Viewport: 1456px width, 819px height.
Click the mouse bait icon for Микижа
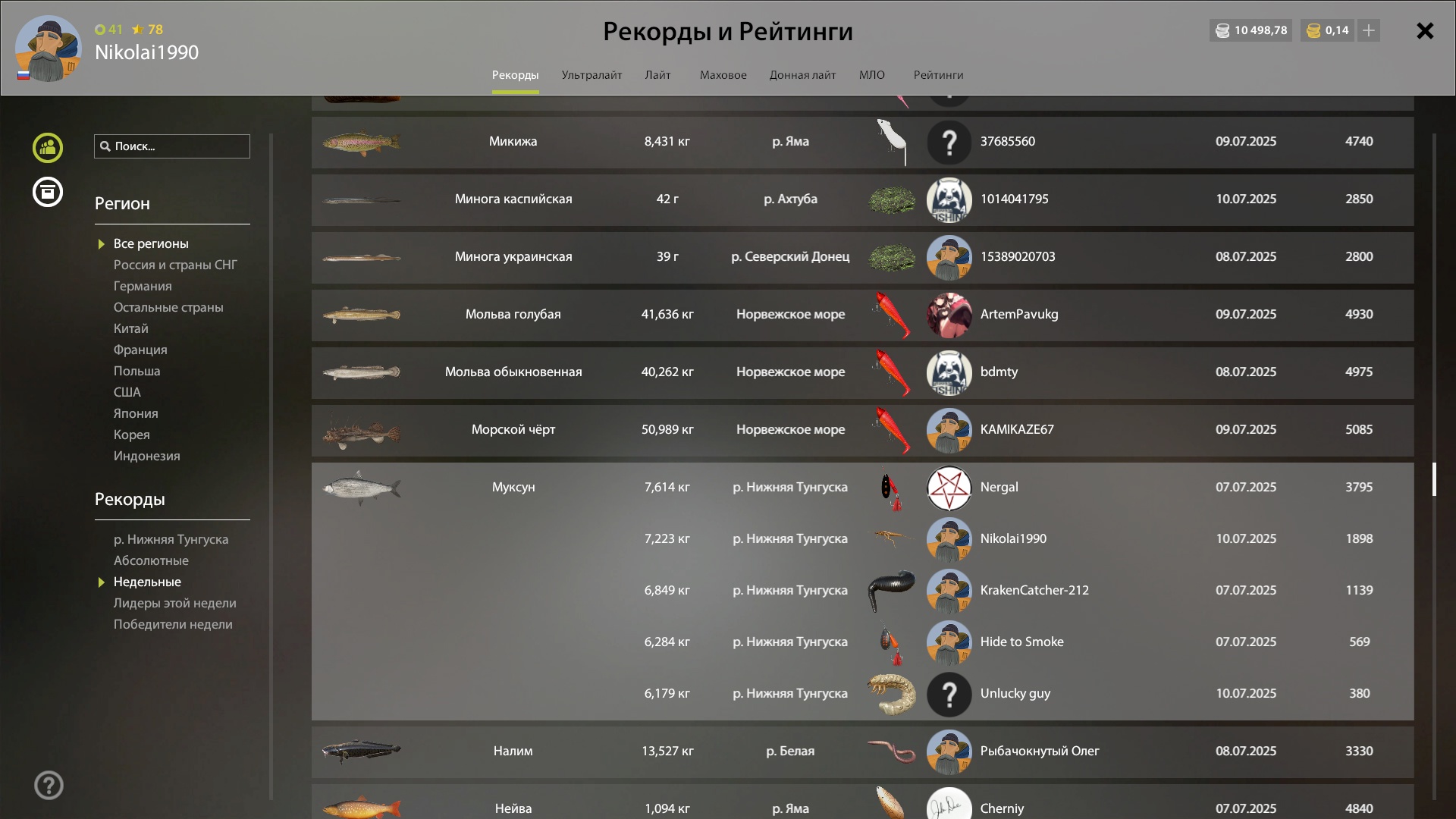[x=892, y=142]
